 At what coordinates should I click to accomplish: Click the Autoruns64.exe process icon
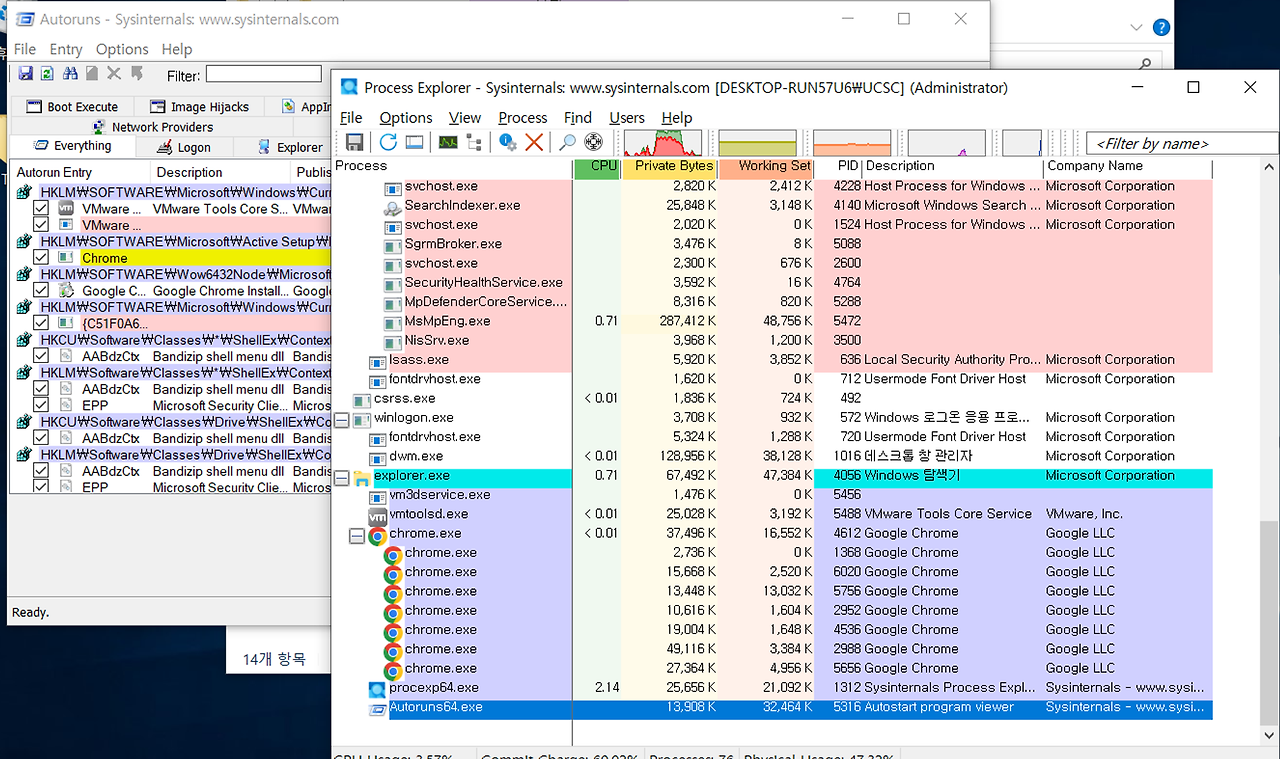[377, 709]
